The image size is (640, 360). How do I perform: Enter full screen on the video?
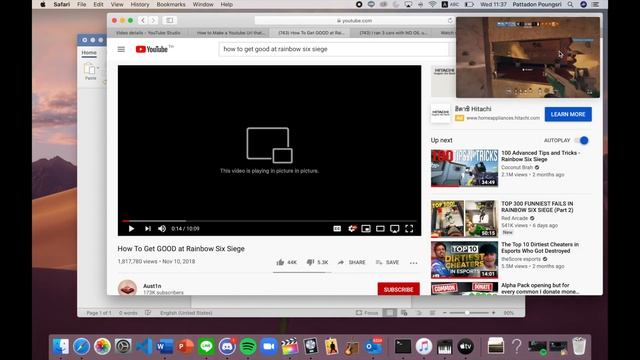coord(409,229)
